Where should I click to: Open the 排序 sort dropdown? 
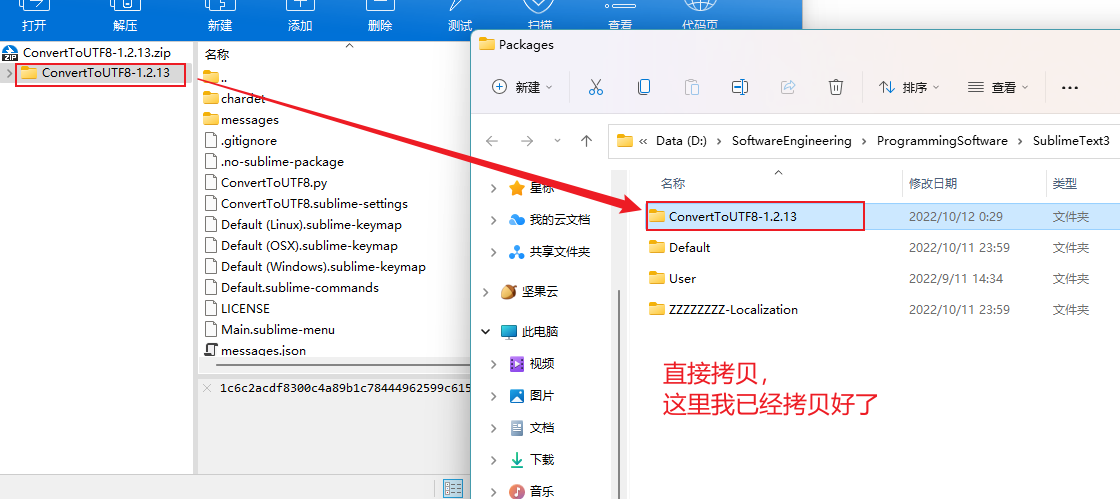909,87
